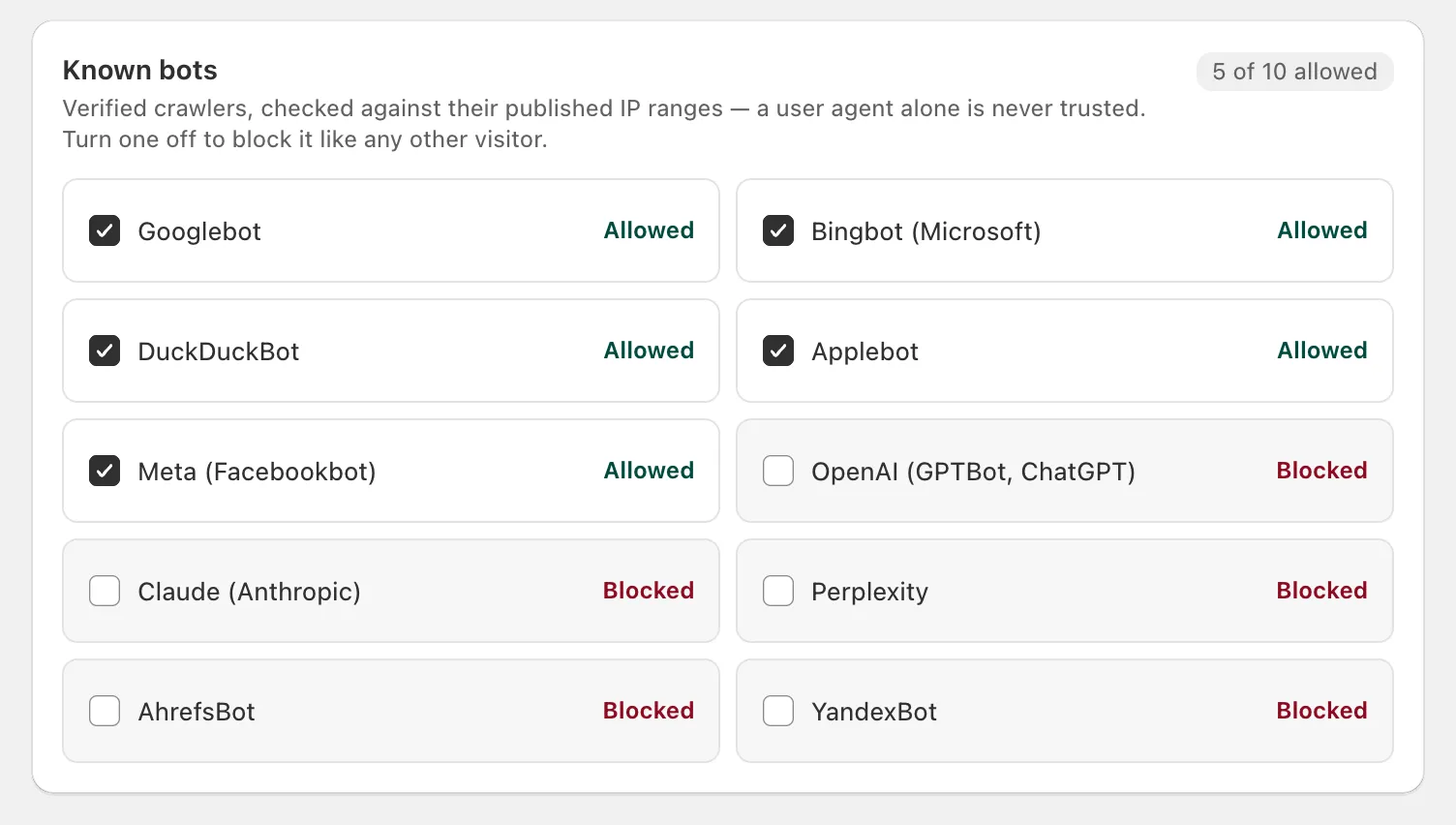Viewport: 1456px width, 825px height.
Task: Click the Allowed status for Applebot
Action: [1322, 351]
